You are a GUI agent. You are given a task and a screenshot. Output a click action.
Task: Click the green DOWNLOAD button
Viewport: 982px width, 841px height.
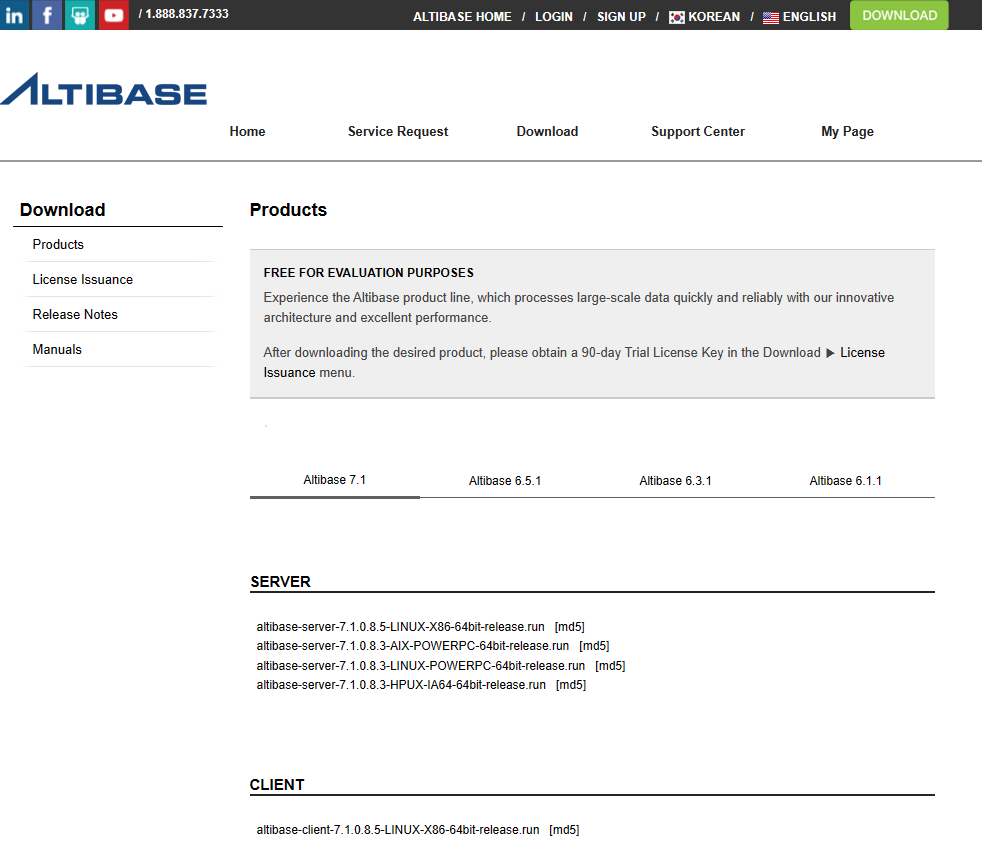click(899, 15)
